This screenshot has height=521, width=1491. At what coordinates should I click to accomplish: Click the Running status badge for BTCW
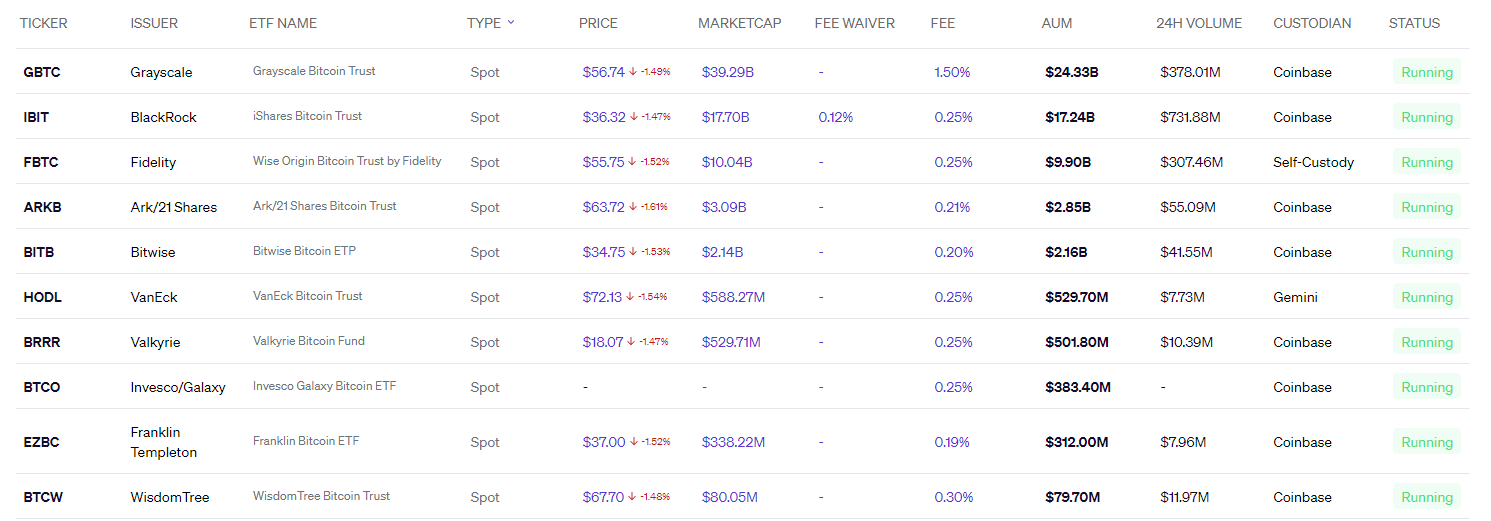pos(1426,497)
